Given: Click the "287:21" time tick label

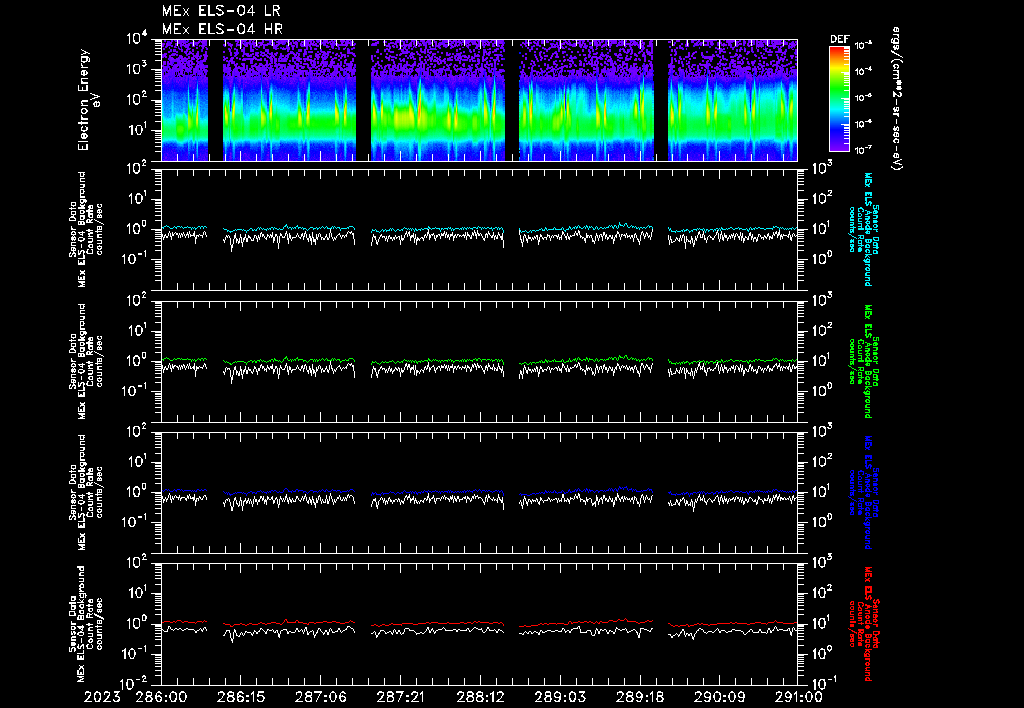Looking at the screenshot, I should point(400,697).
